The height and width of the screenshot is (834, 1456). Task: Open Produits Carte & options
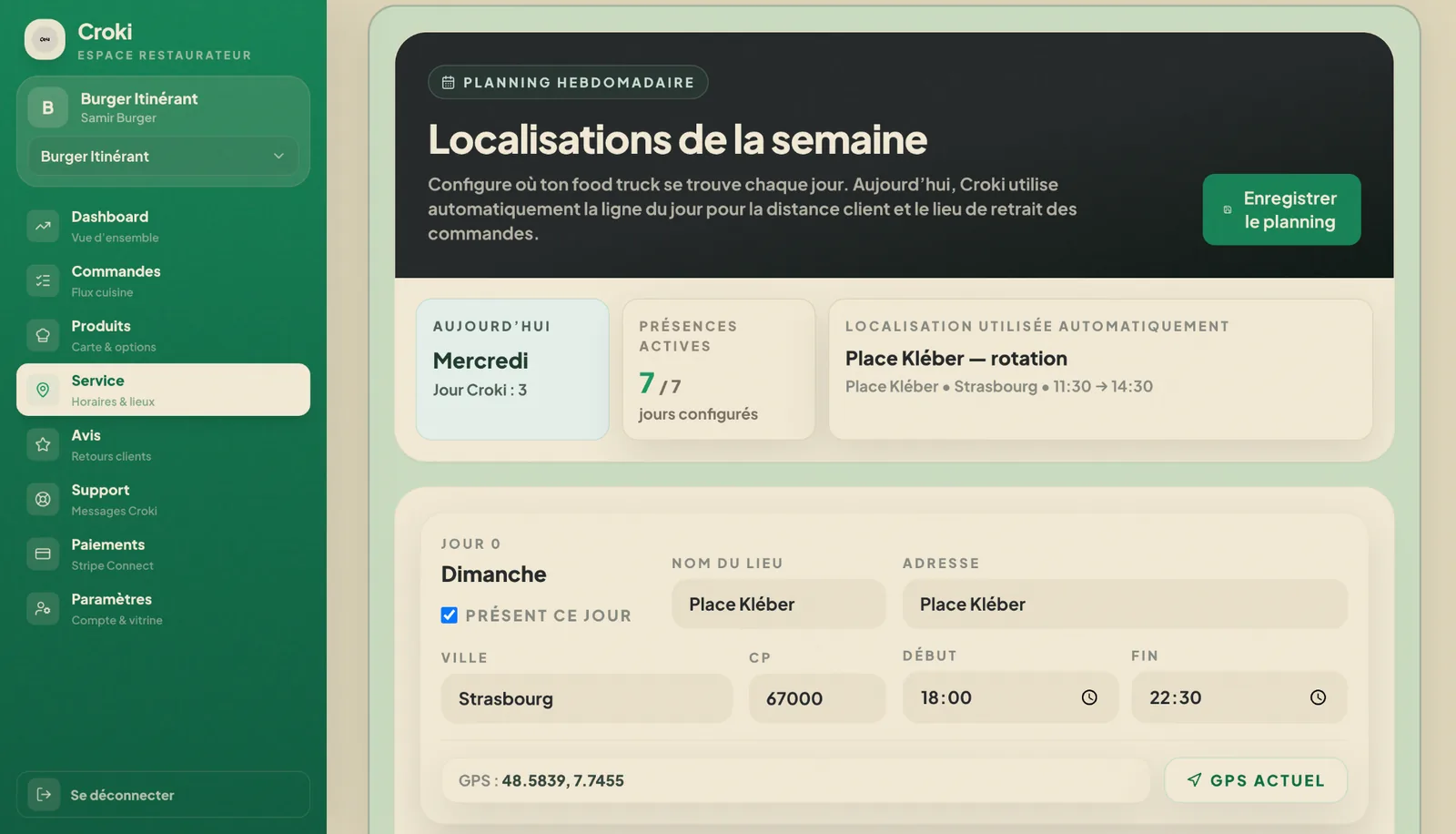(x=163, y=335)
